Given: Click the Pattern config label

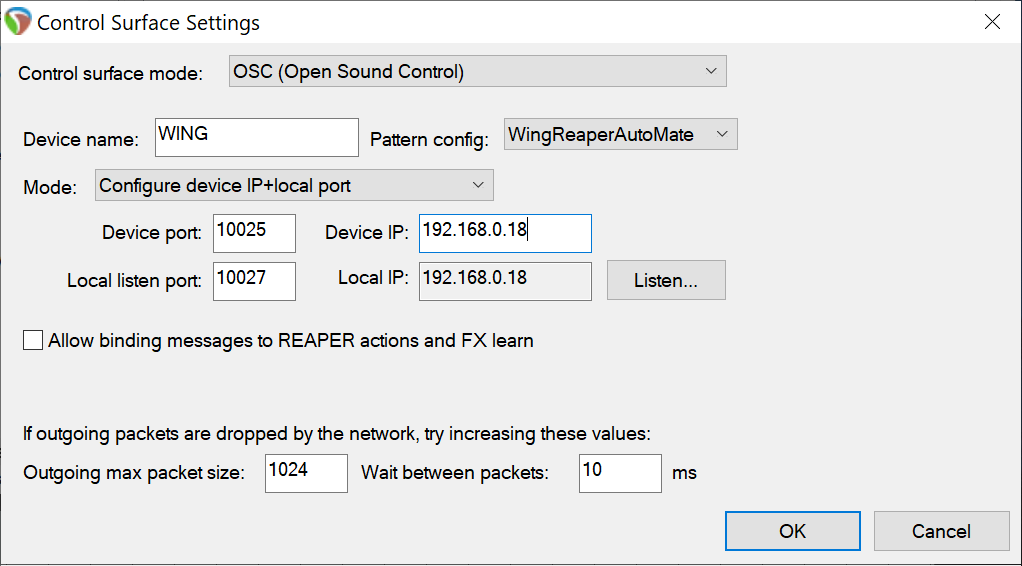Looking at the screenshot, I should coord(430,140).
